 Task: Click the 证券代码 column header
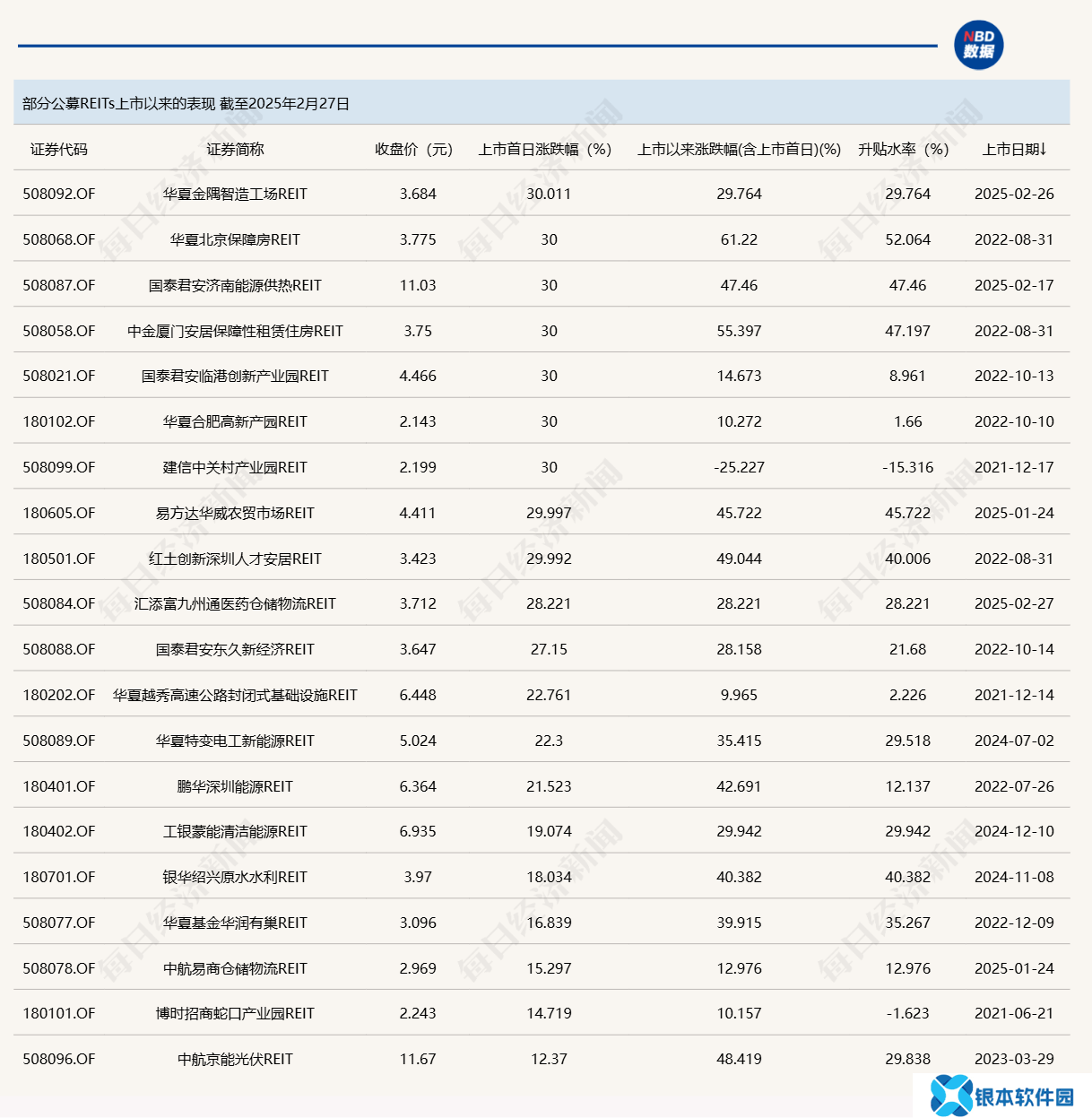tap(59, 149)
